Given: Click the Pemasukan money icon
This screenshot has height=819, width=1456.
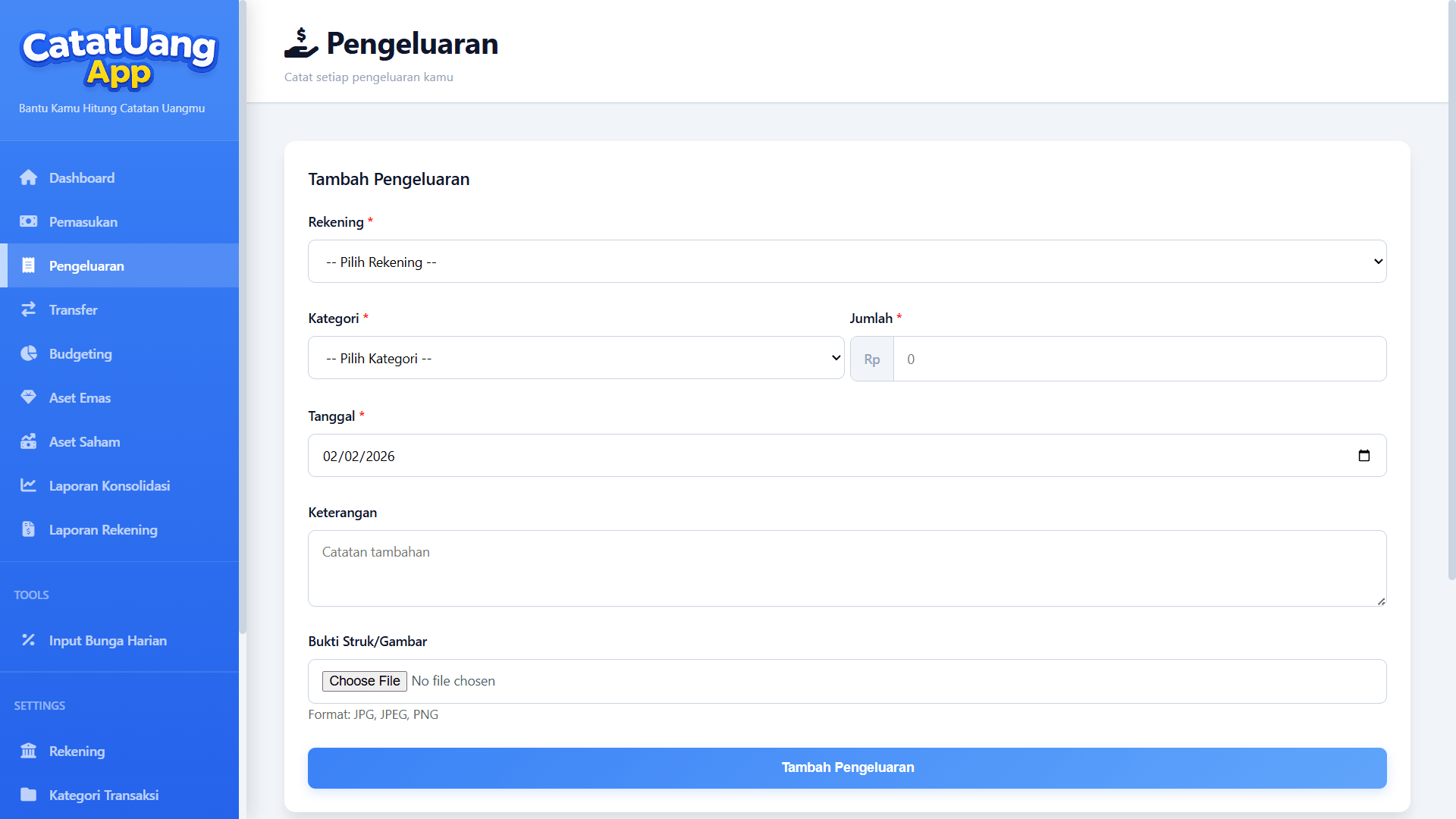Looking at the screenshot, I should [x=29, y=221].
